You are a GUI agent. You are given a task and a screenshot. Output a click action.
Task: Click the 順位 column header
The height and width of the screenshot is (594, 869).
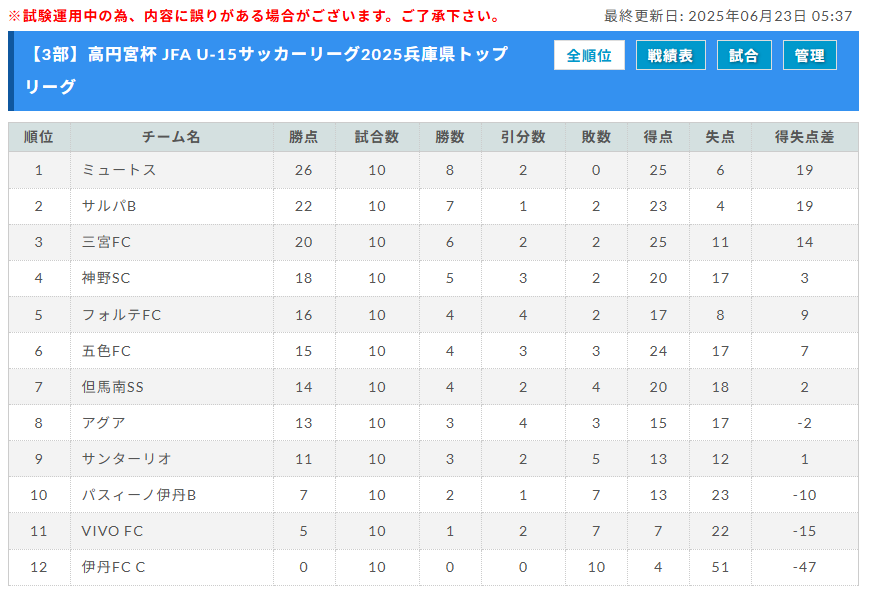pos(39,137)
